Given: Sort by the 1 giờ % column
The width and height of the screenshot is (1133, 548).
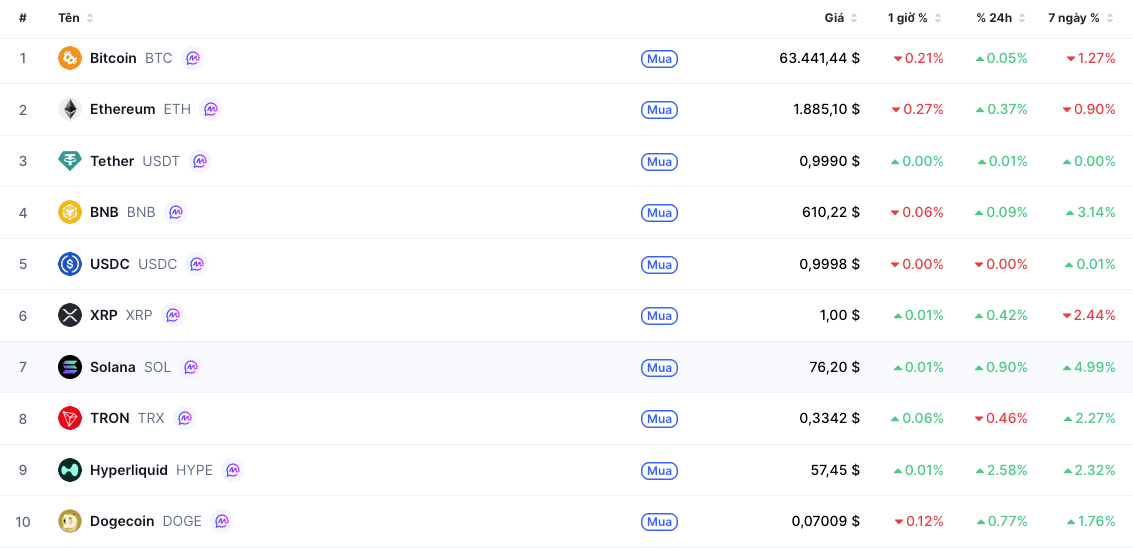Looking at the screenshot, I should coord(915,18).
